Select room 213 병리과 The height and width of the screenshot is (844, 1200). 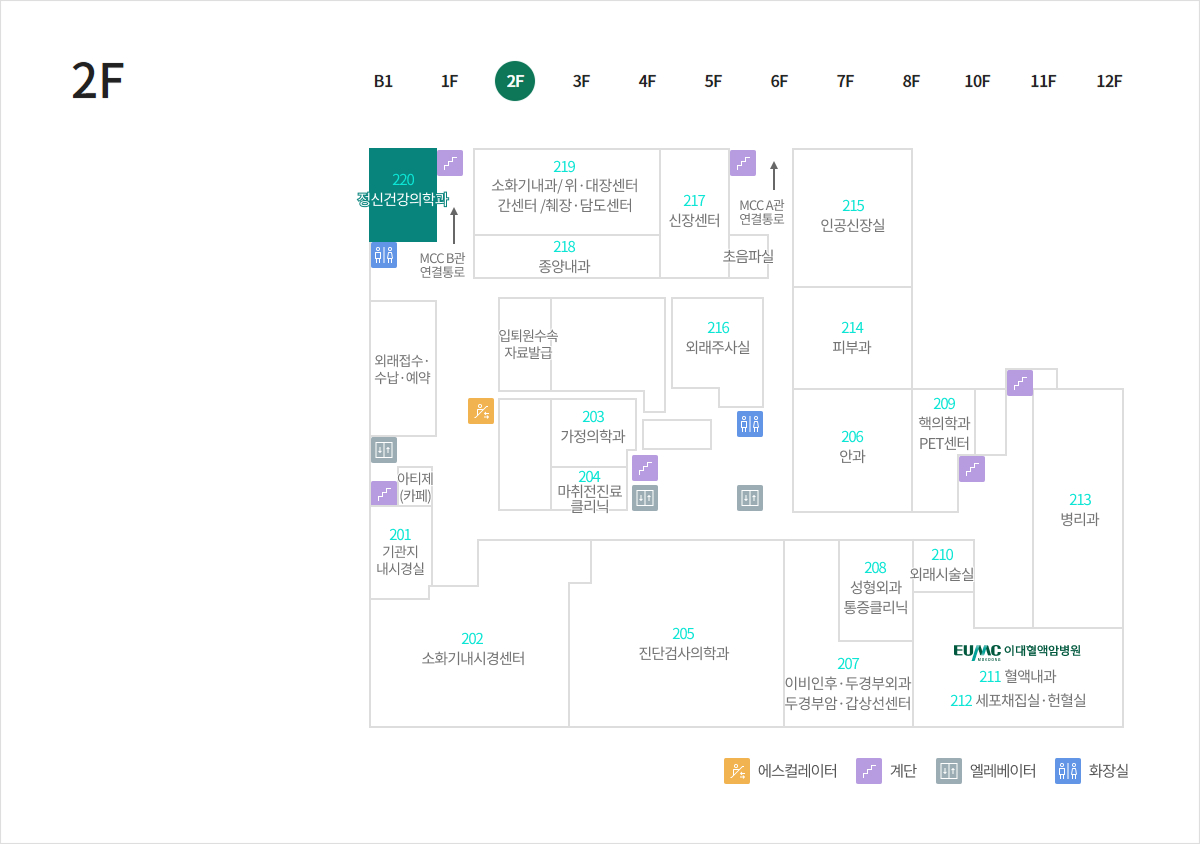click(x=1079, y=509)
